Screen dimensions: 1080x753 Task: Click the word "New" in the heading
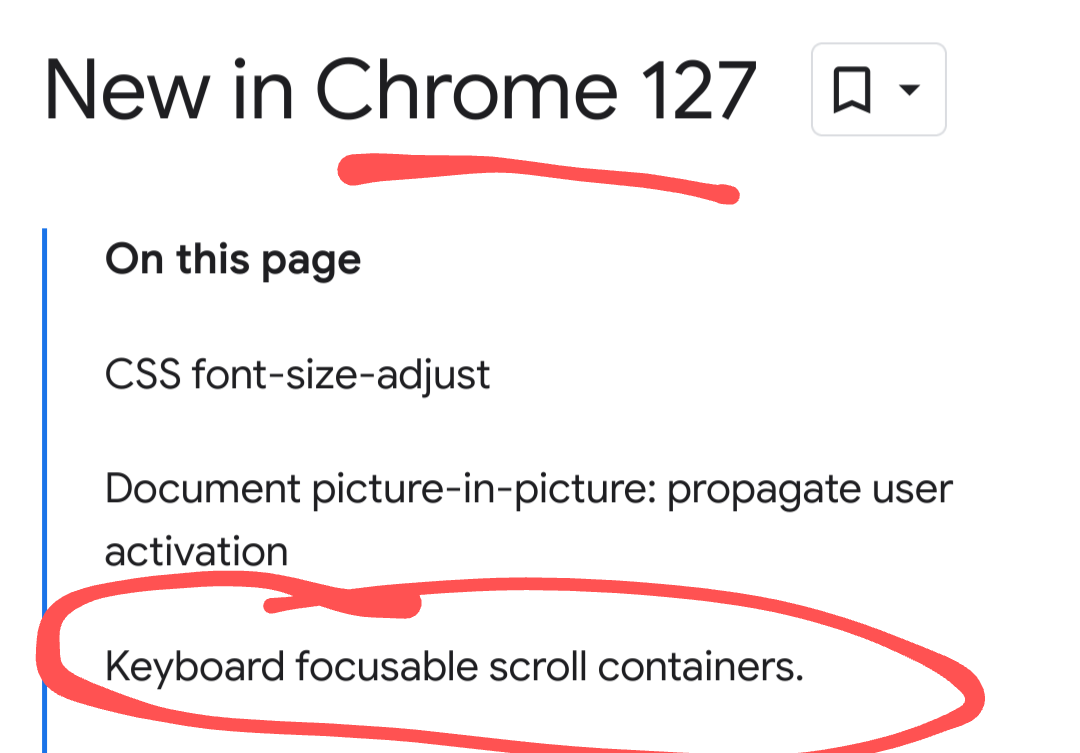tap(127, 92)
